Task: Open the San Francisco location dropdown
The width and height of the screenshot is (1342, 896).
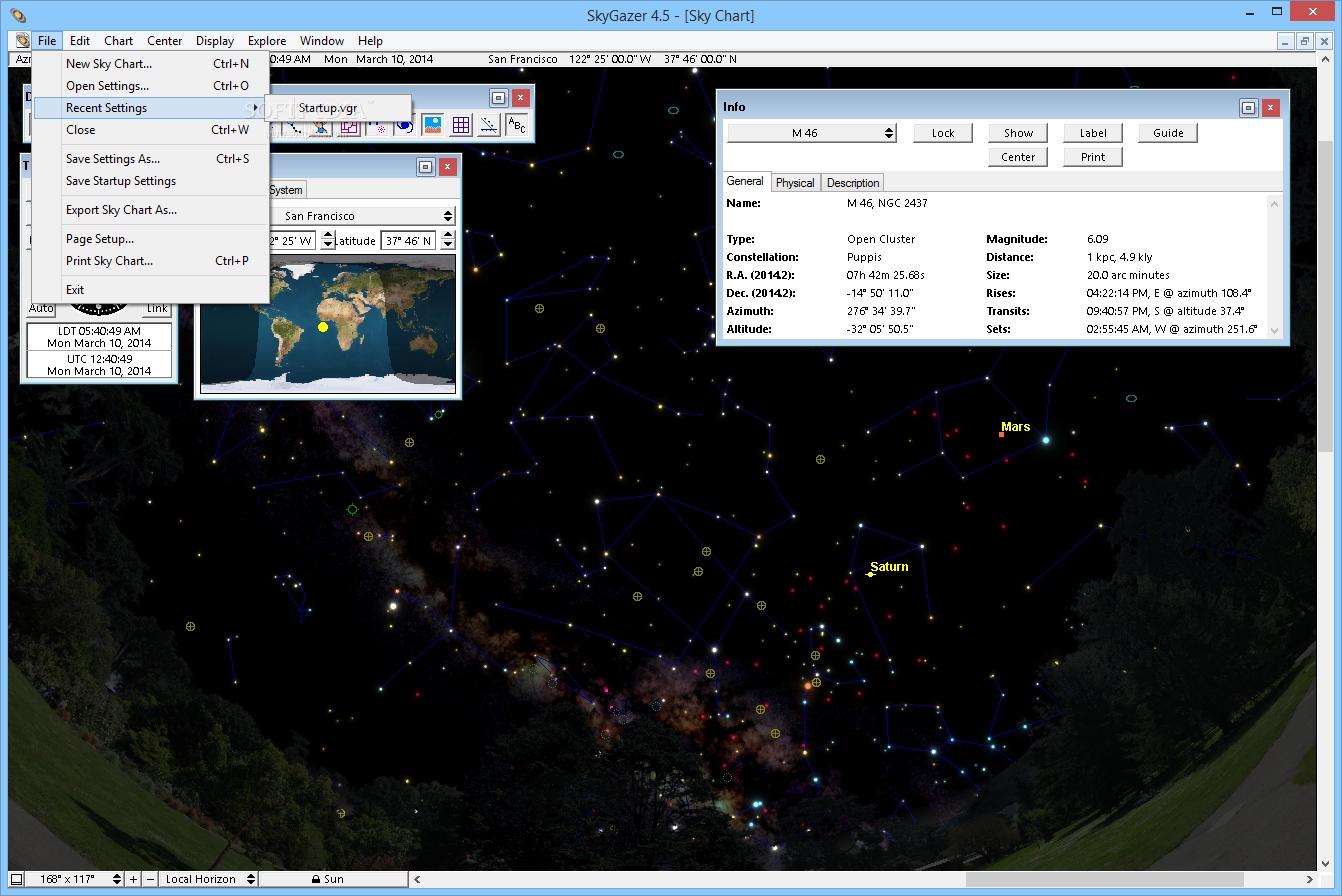Action: pos(362,216)
